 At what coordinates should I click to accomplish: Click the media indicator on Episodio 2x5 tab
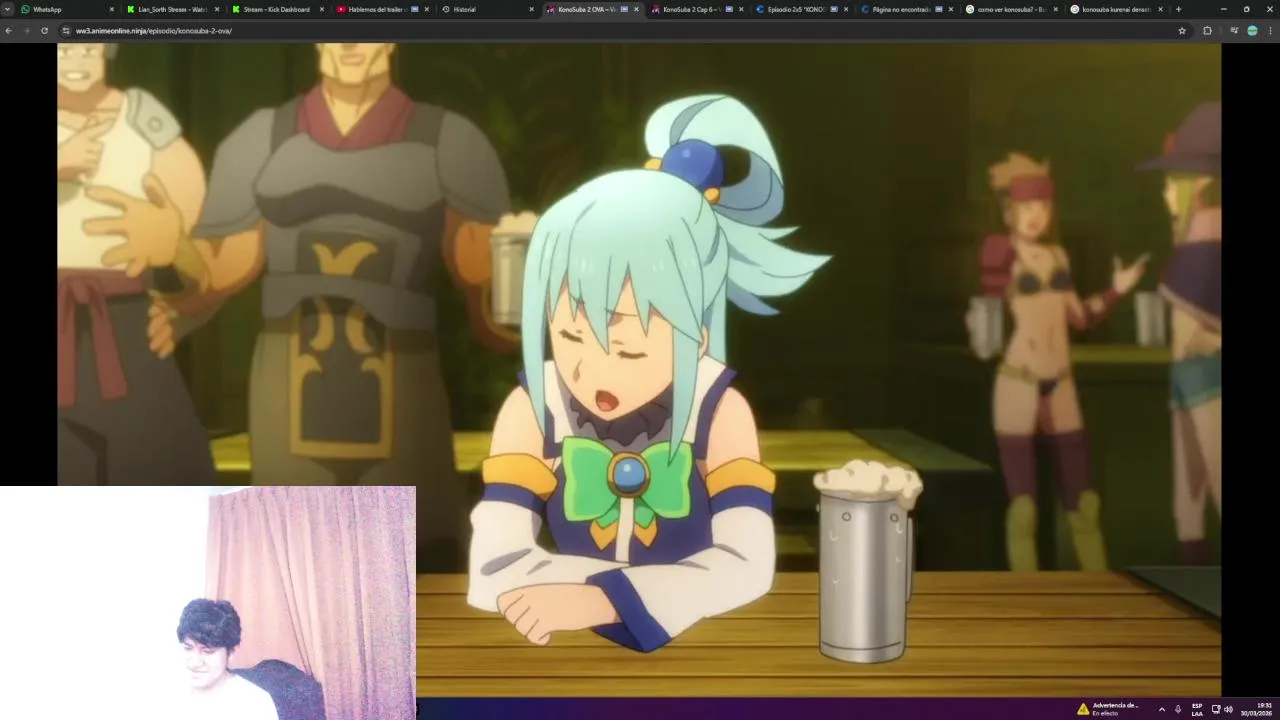click(834, 9)
